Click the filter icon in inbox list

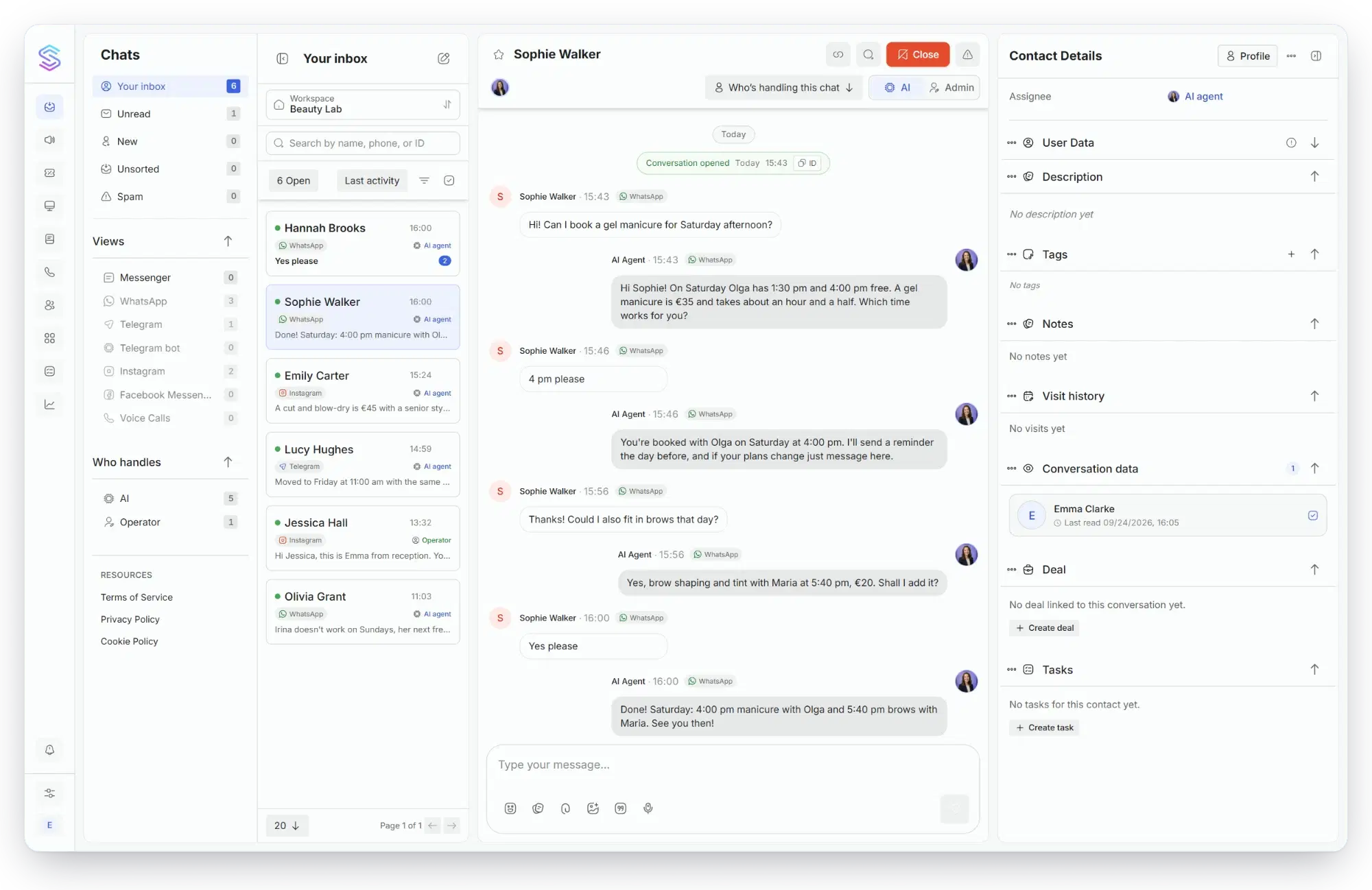pyautogui.click(x=424, y=180)
